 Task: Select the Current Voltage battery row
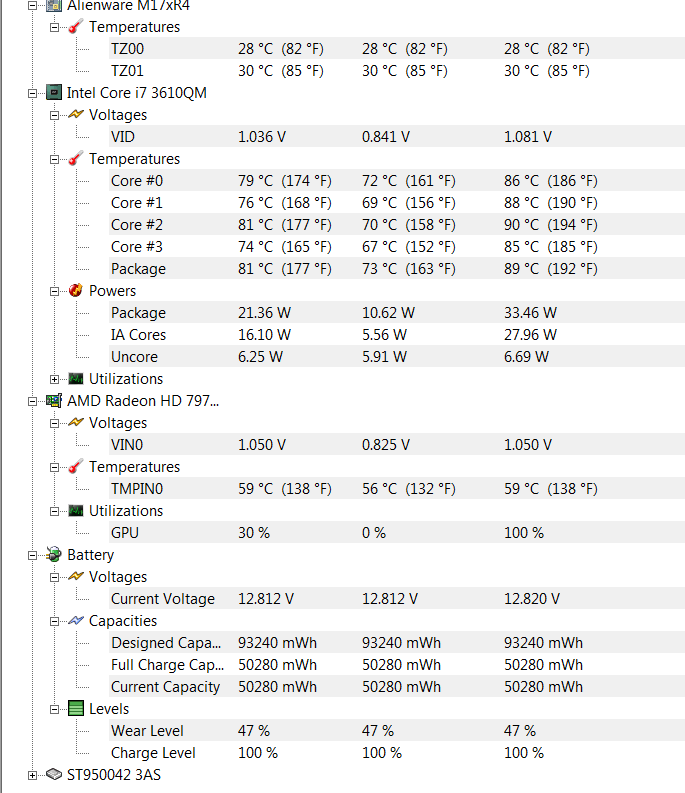pyautogui.click(x=162, y=599)
